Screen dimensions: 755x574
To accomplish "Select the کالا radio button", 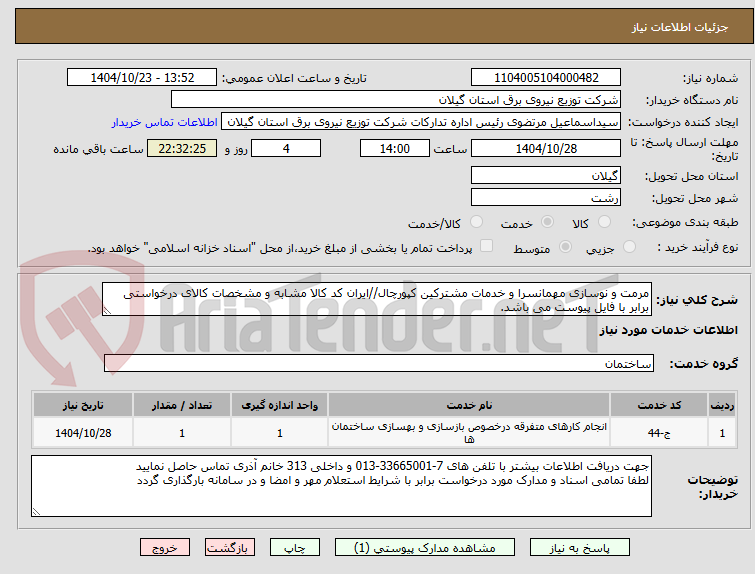I will (603, 222).
